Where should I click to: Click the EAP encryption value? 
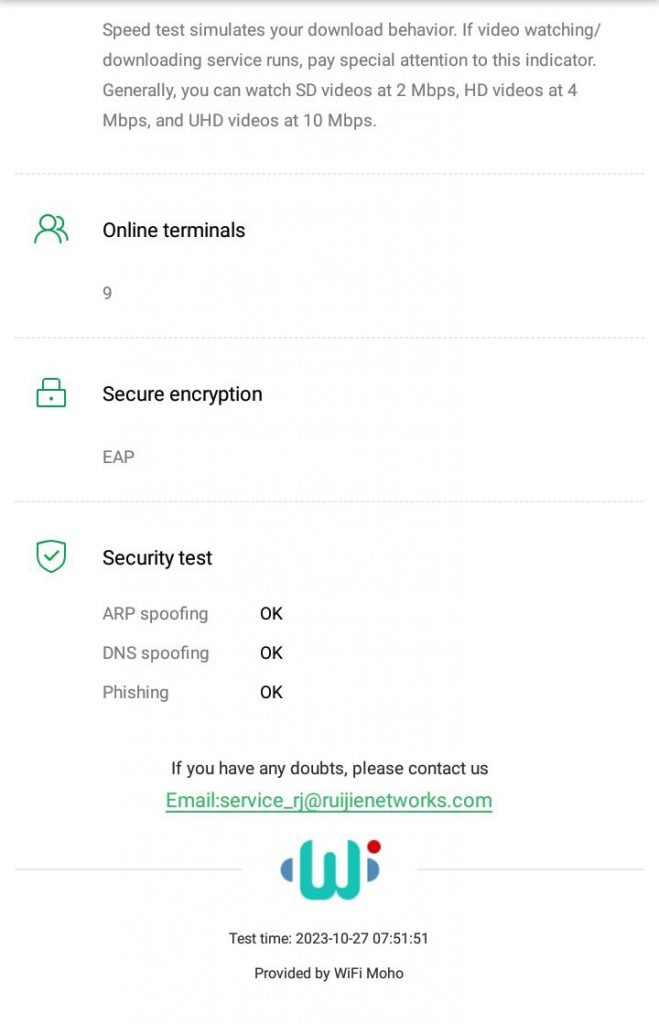coord(118,457)
